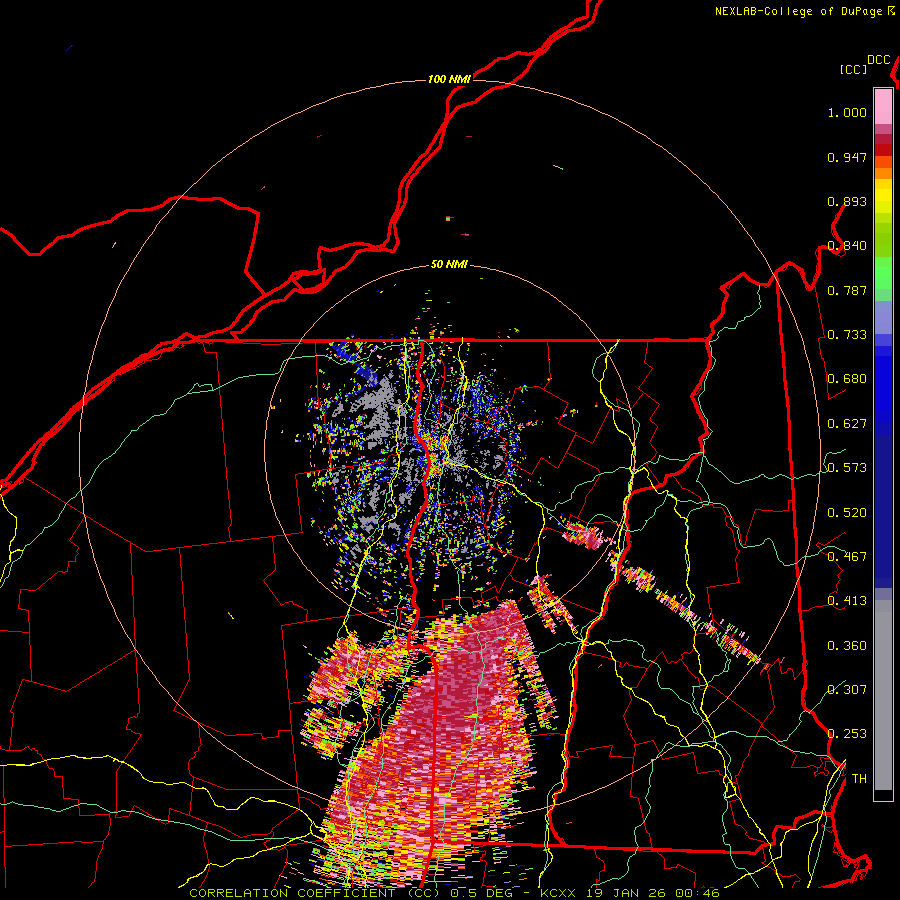This screenshot has height=900, width=900.
Task: Click the CORRELATION COEFFICIENT title text at bottom
Action: [315, 893]
